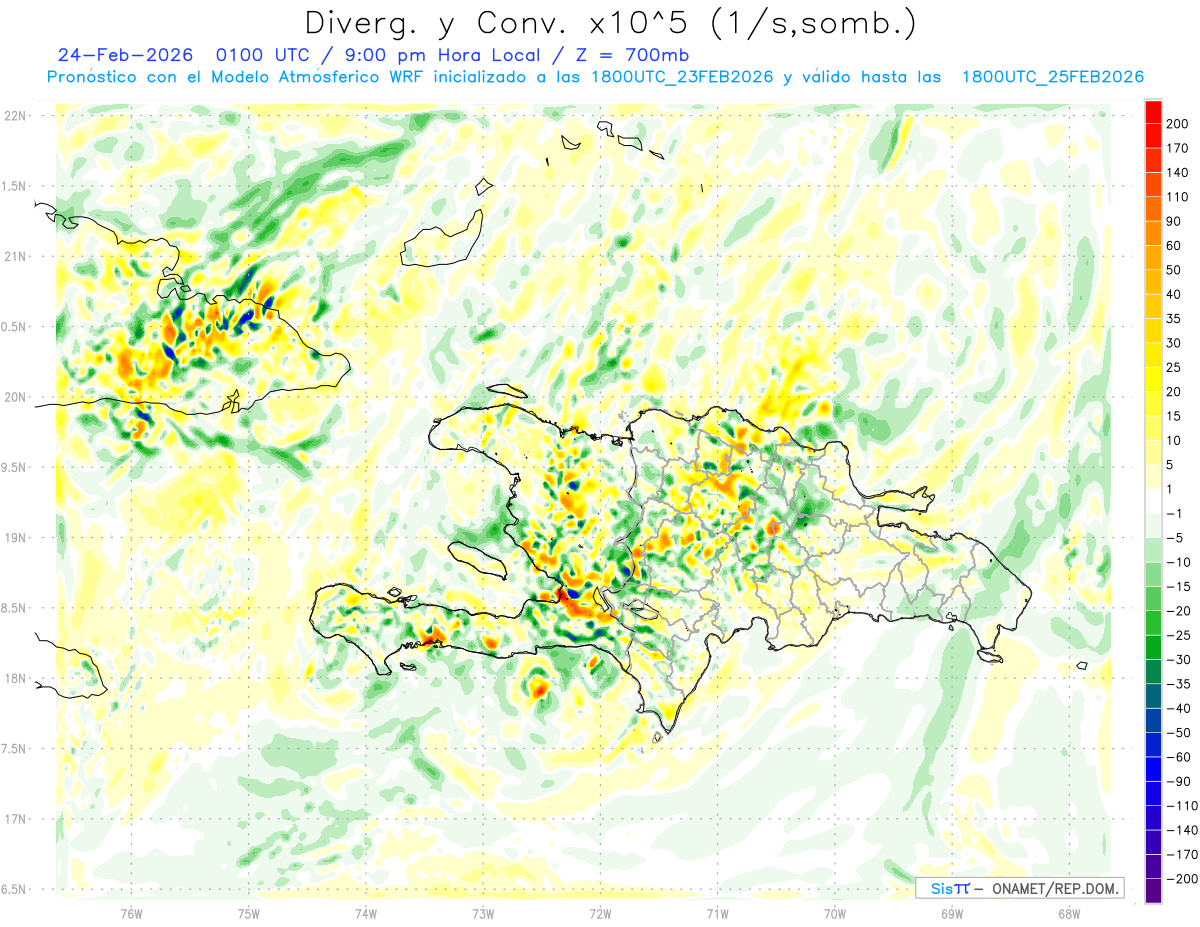This screenshot has width=1200, height=927.
Task: Click the '73W' longitude label
Action: coord(483,913)
